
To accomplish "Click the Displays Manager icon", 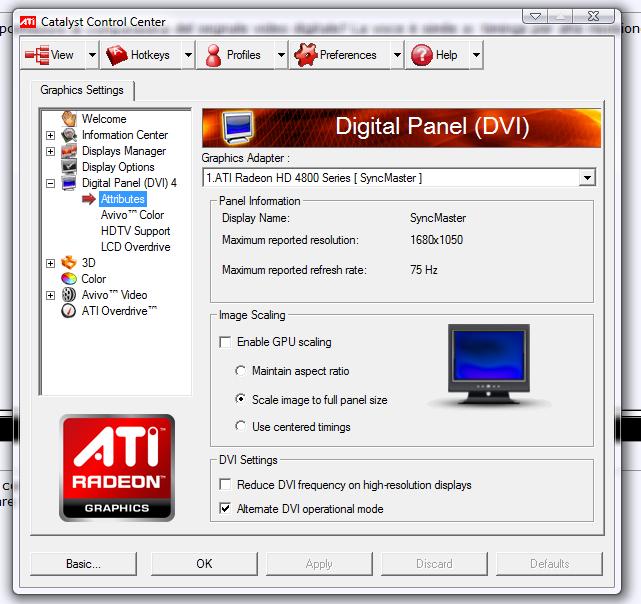I will [69, 151].
